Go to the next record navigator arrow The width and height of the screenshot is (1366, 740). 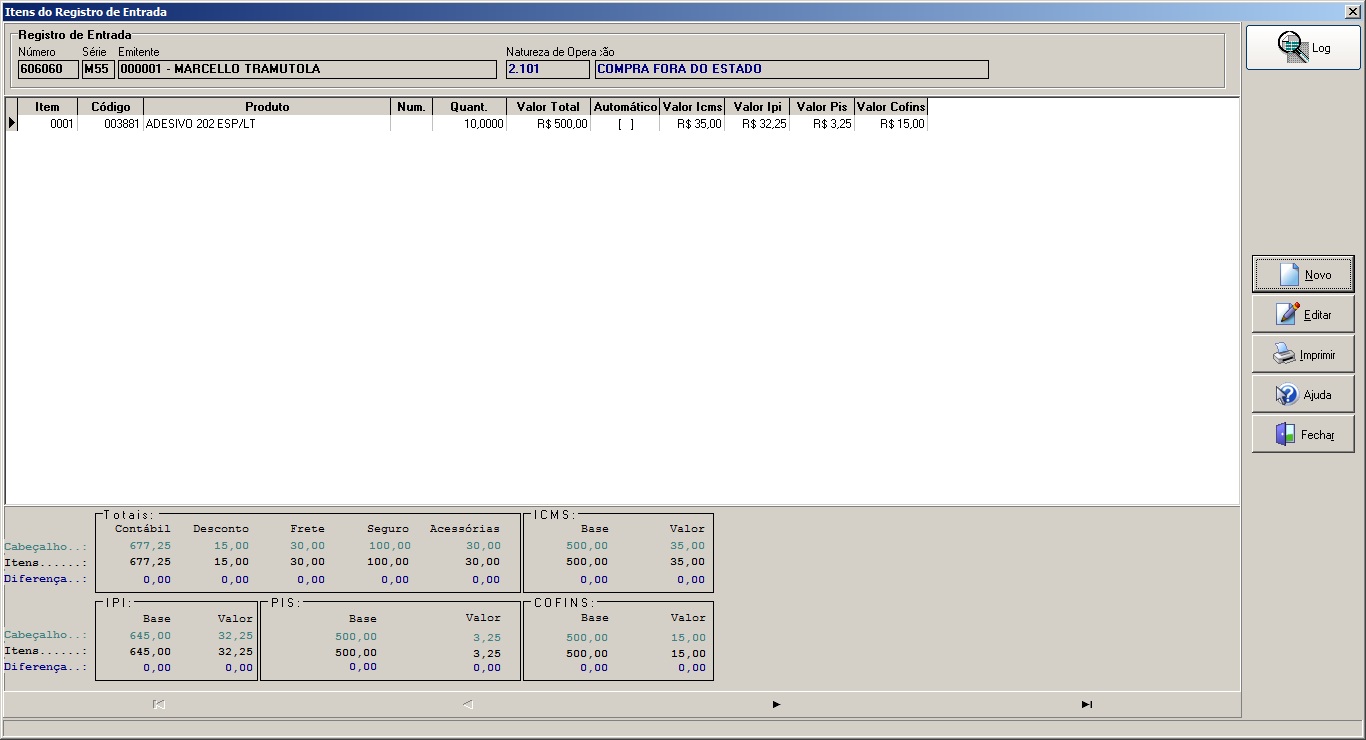[x=776, y=704]
